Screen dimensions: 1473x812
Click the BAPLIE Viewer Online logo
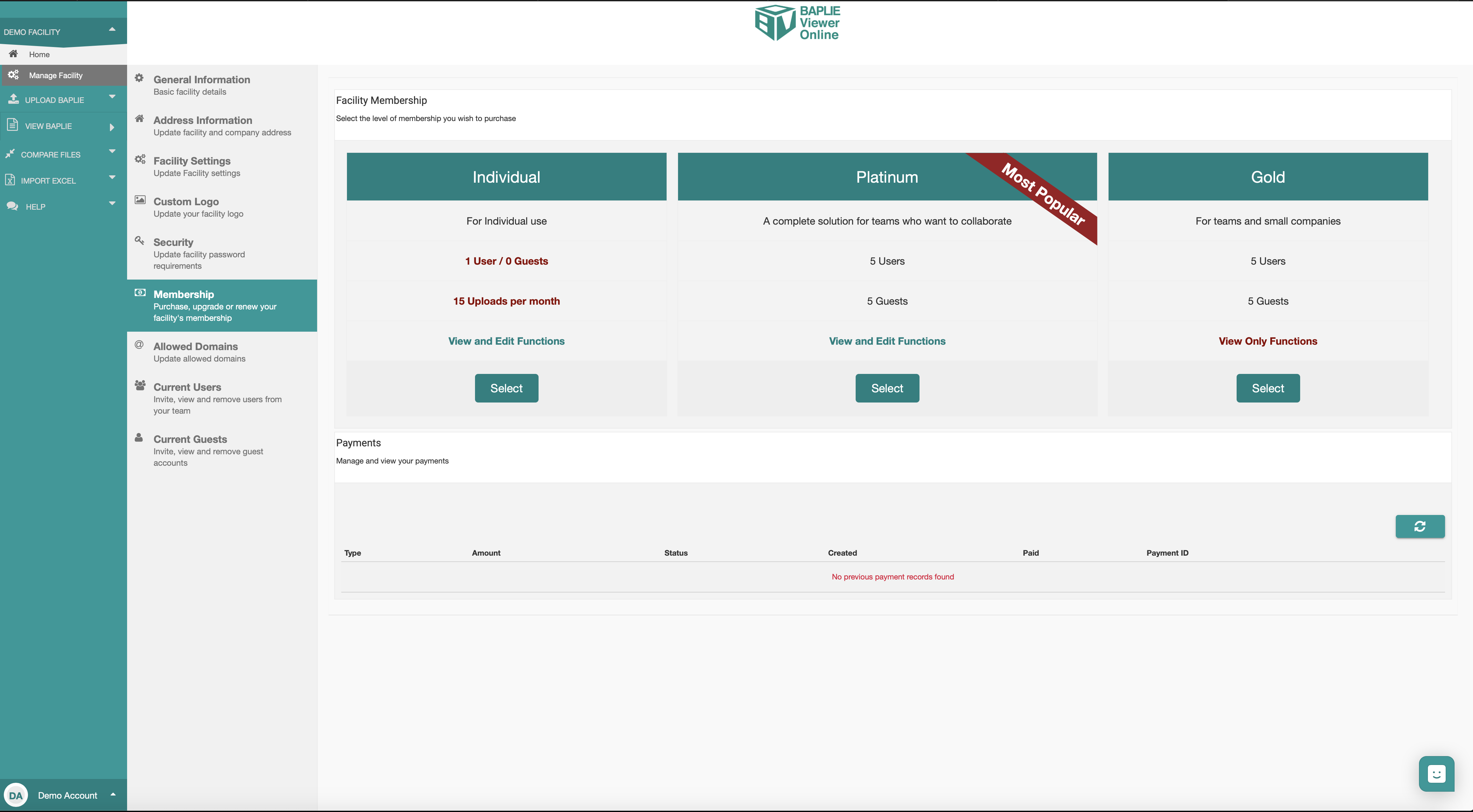point(797,23)
